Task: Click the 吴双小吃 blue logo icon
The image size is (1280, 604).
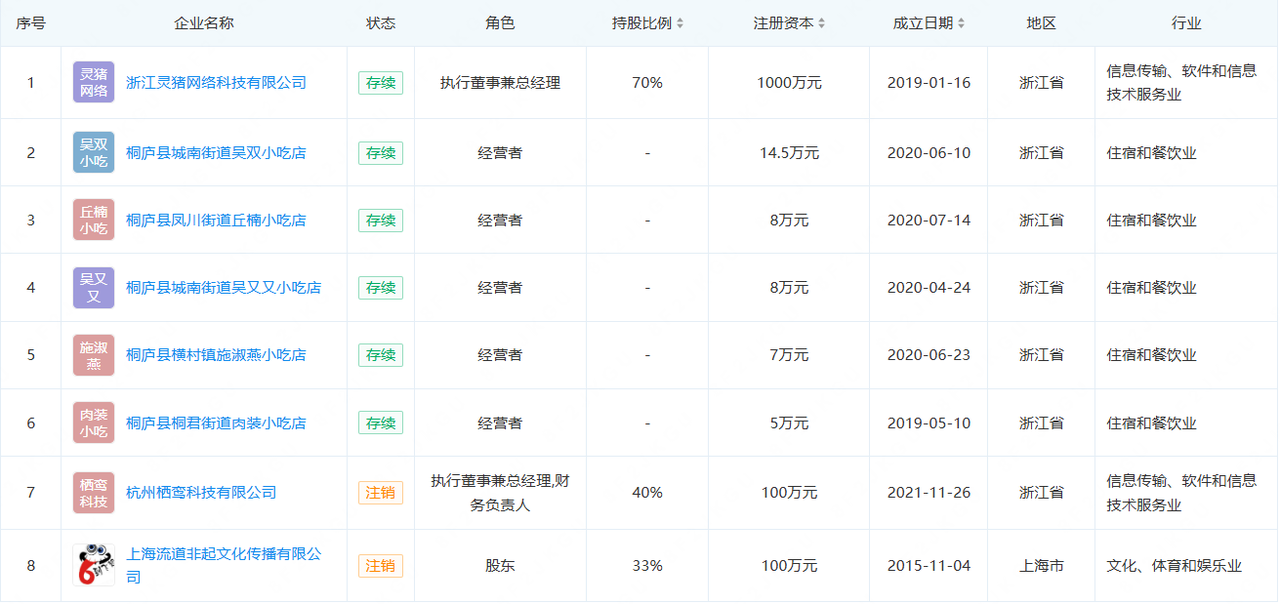Action: pyautogui.click(x=93, y=153)
